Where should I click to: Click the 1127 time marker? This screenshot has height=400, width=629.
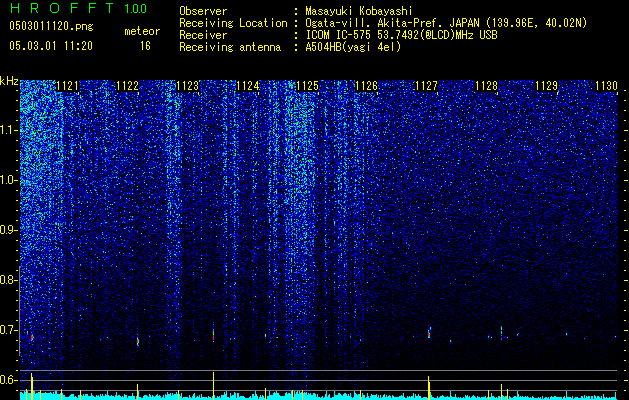(426, 86)
